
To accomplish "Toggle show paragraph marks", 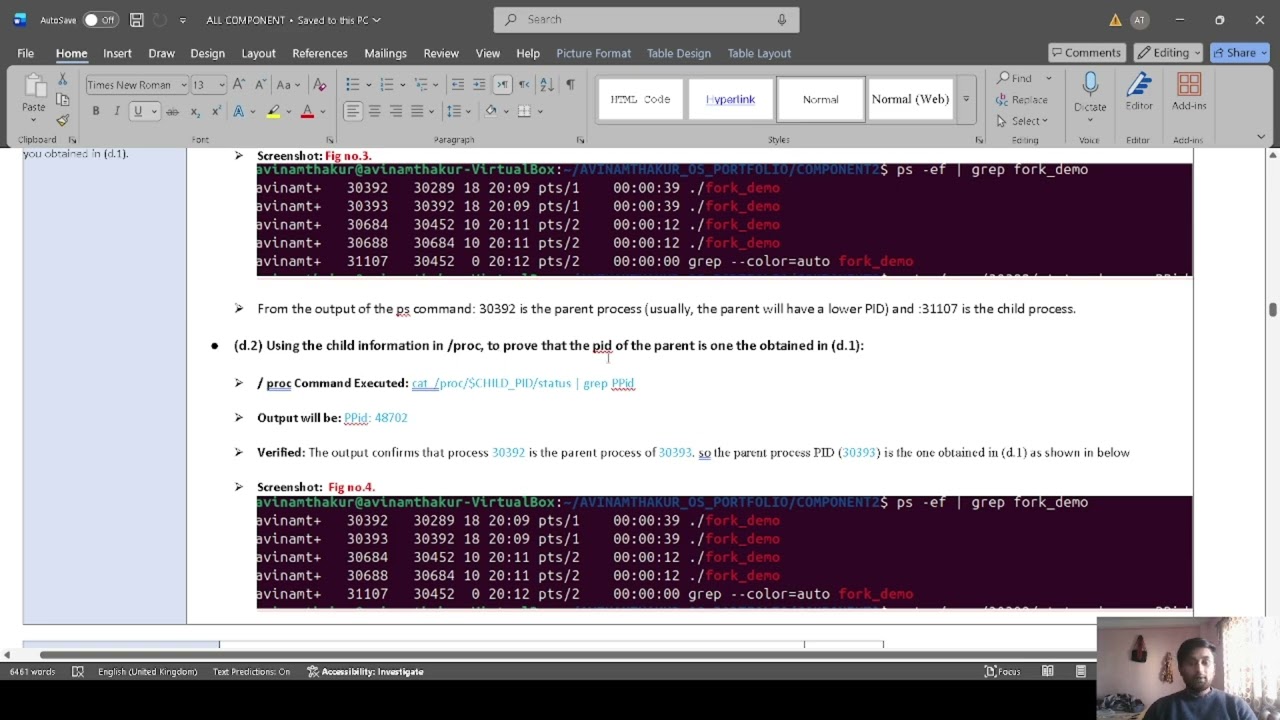I will [x=570, y=85].
